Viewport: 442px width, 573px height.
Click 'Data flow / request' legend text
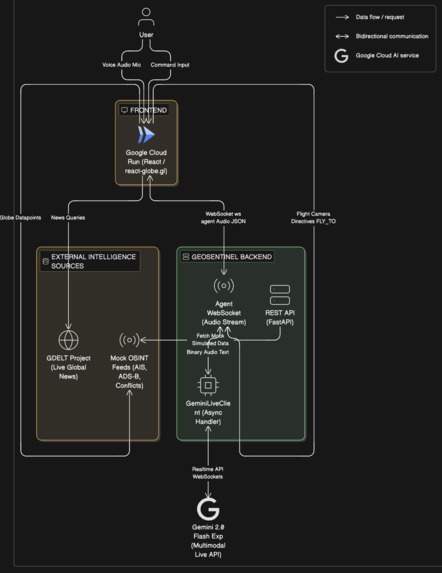pos(380,17)
